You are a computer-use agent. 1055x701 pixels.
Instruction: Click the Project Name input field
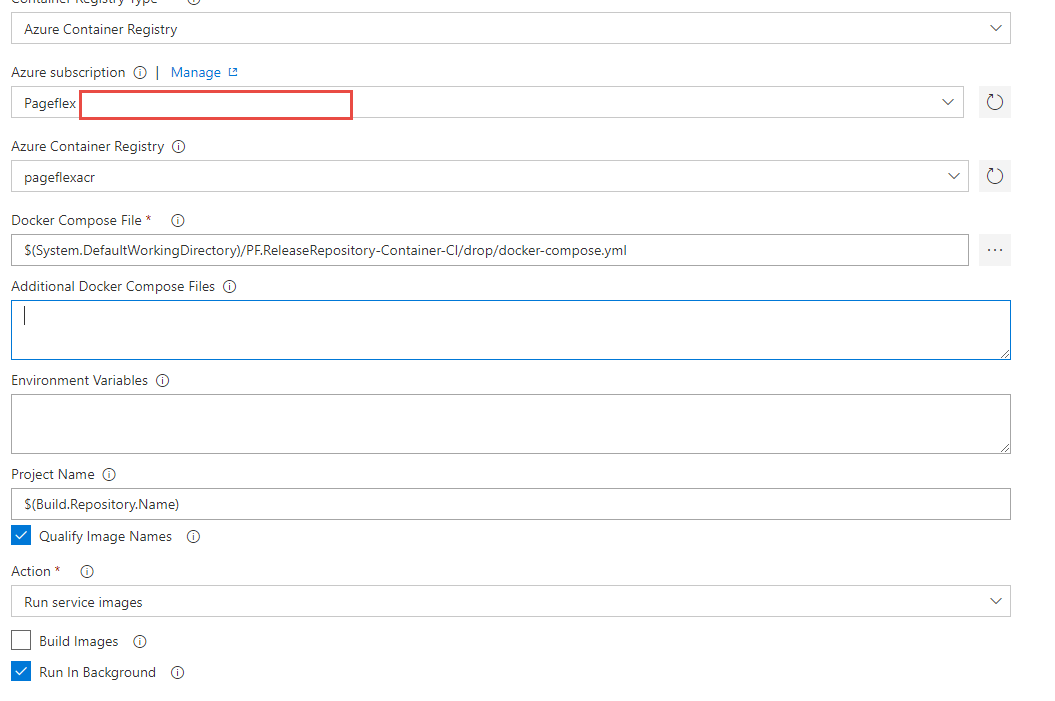tap(511, 504)
